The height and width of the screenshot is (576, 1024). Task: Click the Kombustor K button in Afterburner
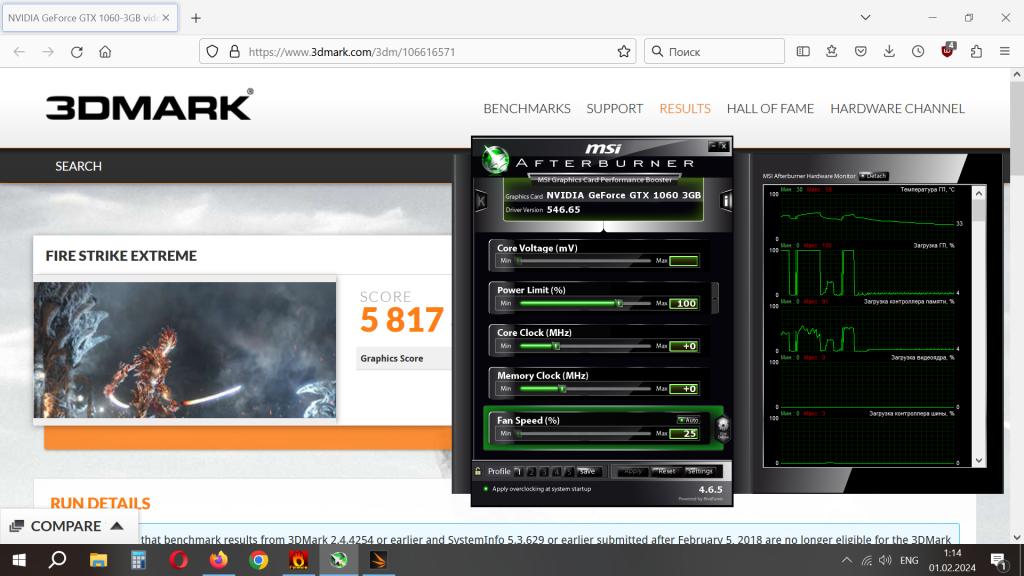click(481, 200)
